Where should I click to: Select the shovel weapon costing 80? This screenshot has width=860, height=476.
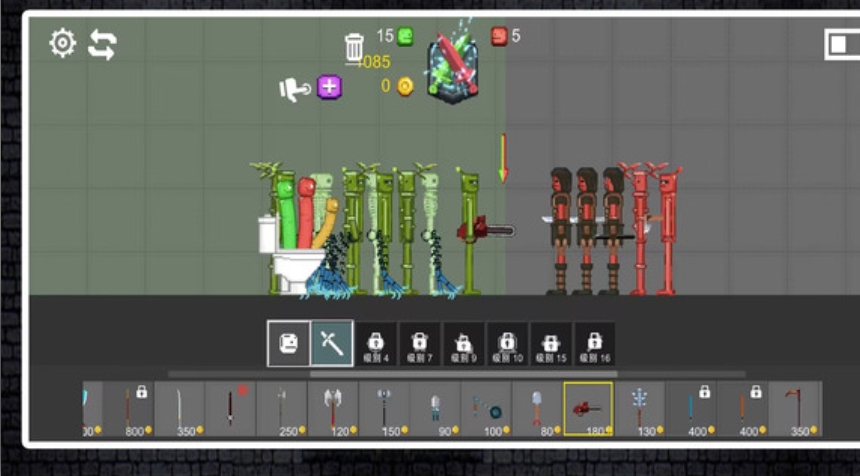(537, 409)
